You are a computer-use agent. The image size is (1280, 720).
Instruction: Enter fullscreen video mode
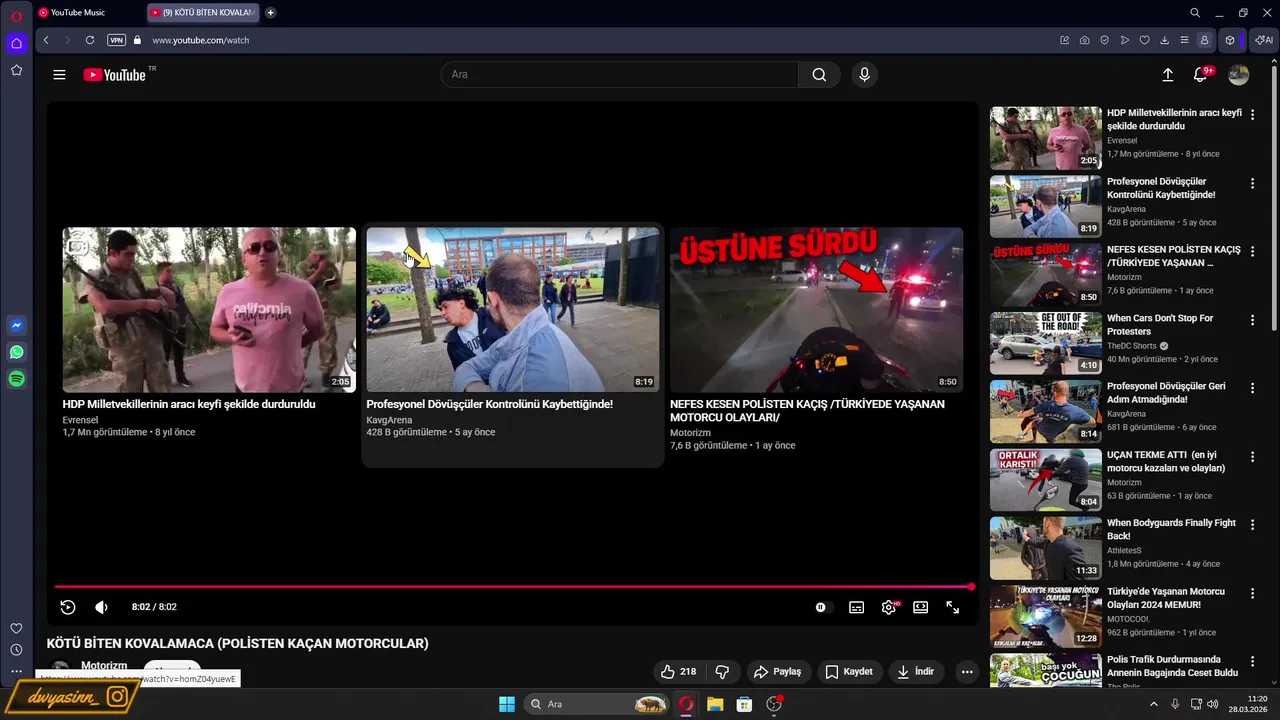(x=952, y=607)
